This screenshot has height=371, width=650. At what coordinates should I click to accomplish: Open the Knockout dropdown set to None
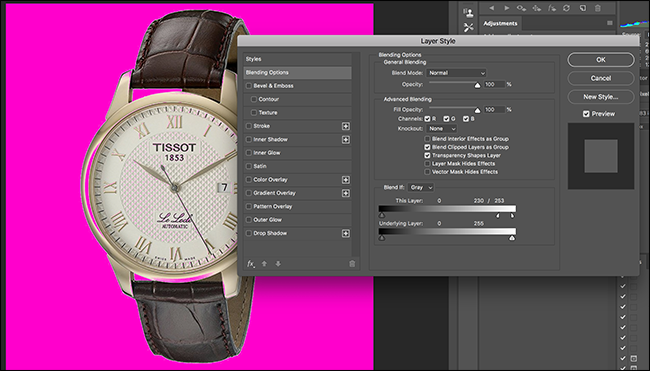pos(441,129)
